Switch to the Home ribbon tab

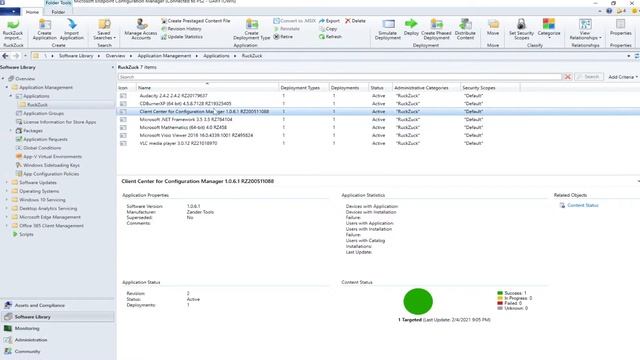tap(32, 12)
